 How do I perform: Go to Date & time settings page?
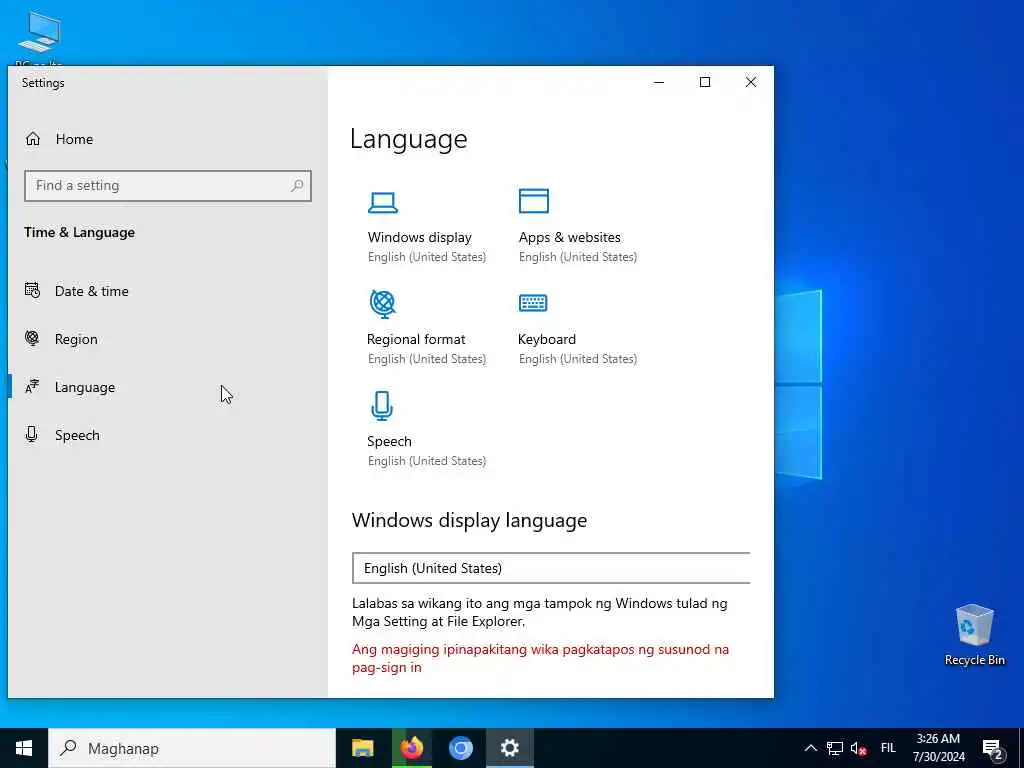pyautogui.click(x=91, y=291)
